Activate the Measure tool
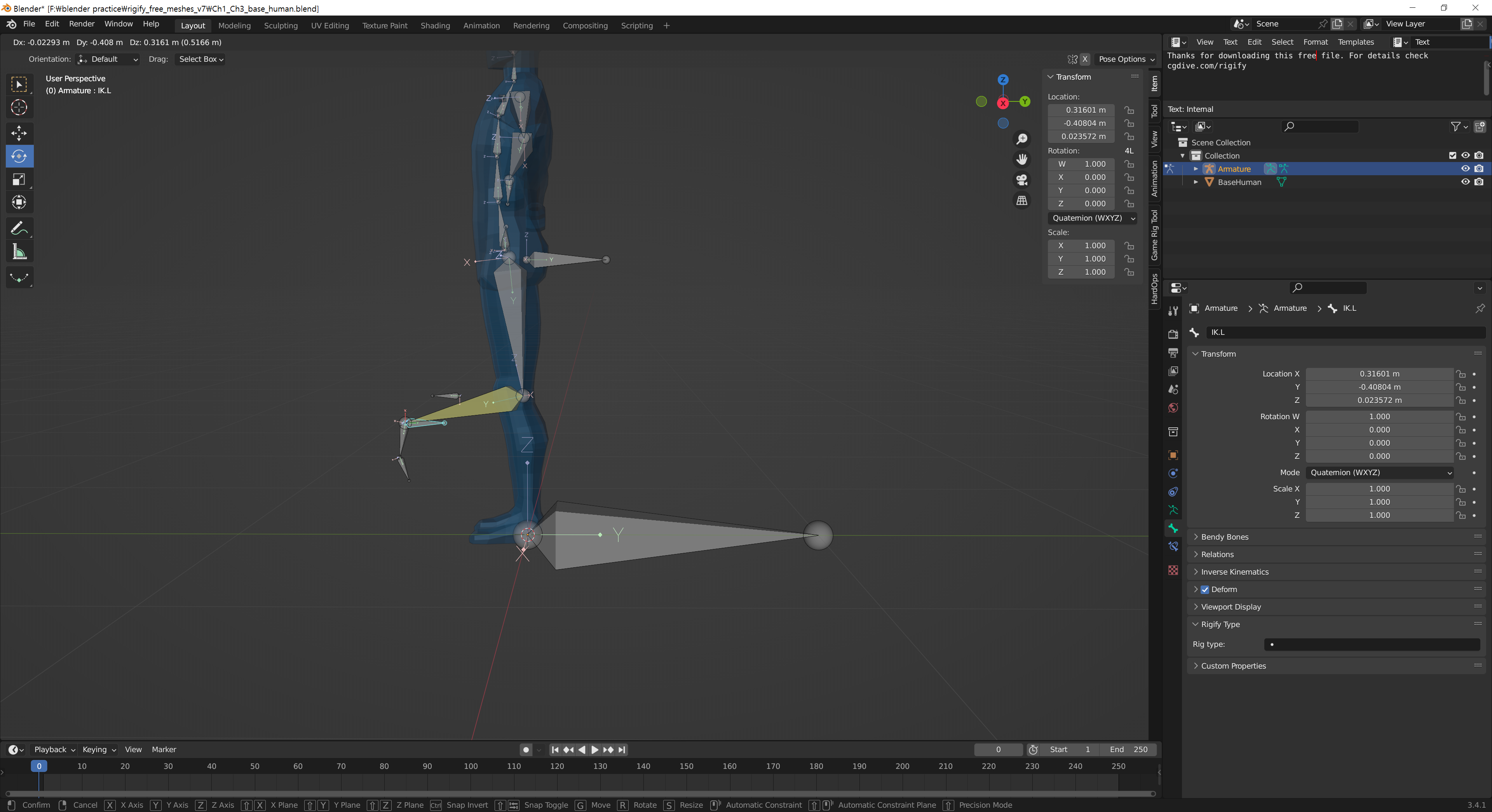Image resolution: width=1492 pixels, height=812 pixels. tap(19, 252)
